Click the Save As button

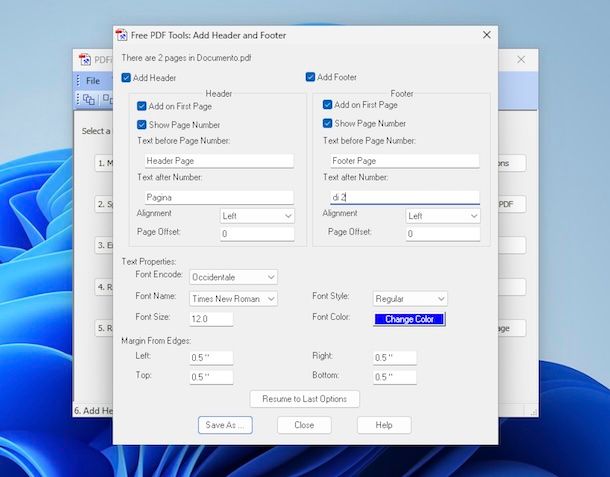coord(225,425)
